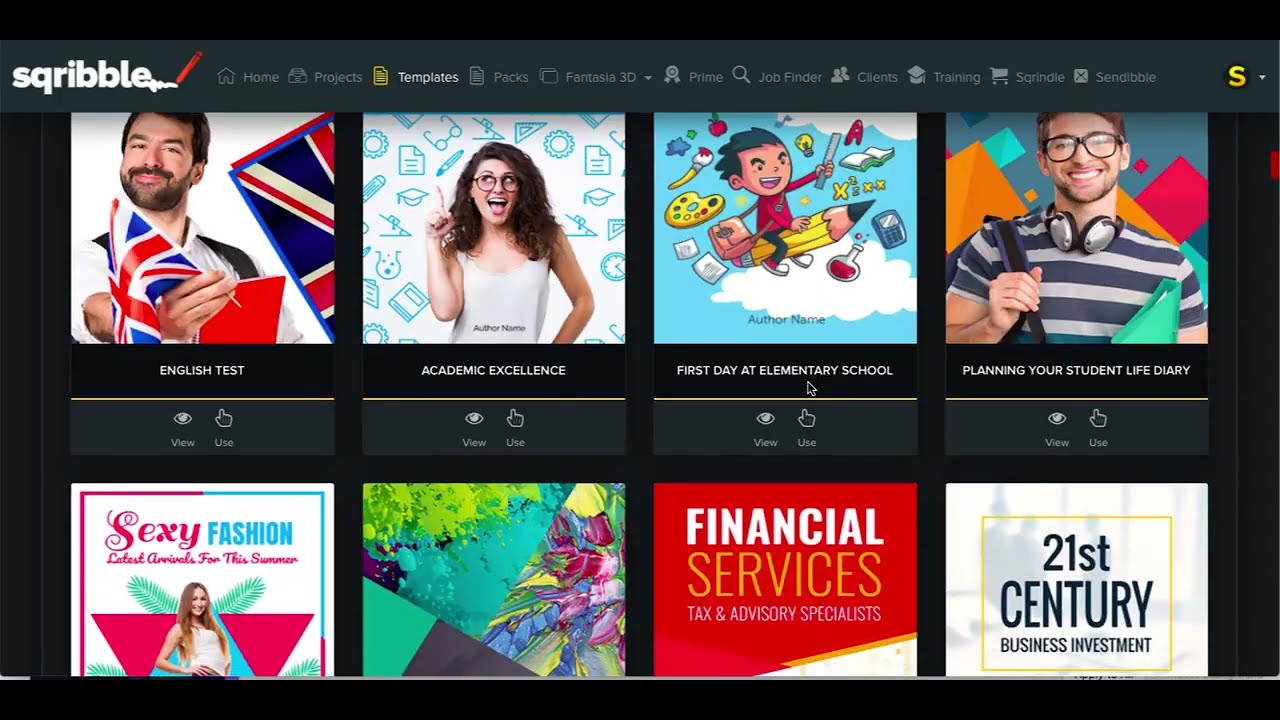The width and height of the screenshot is (1280, 720).
Task: Click the Prime link text
Action: pyautogui.click(x=706, y=77)
